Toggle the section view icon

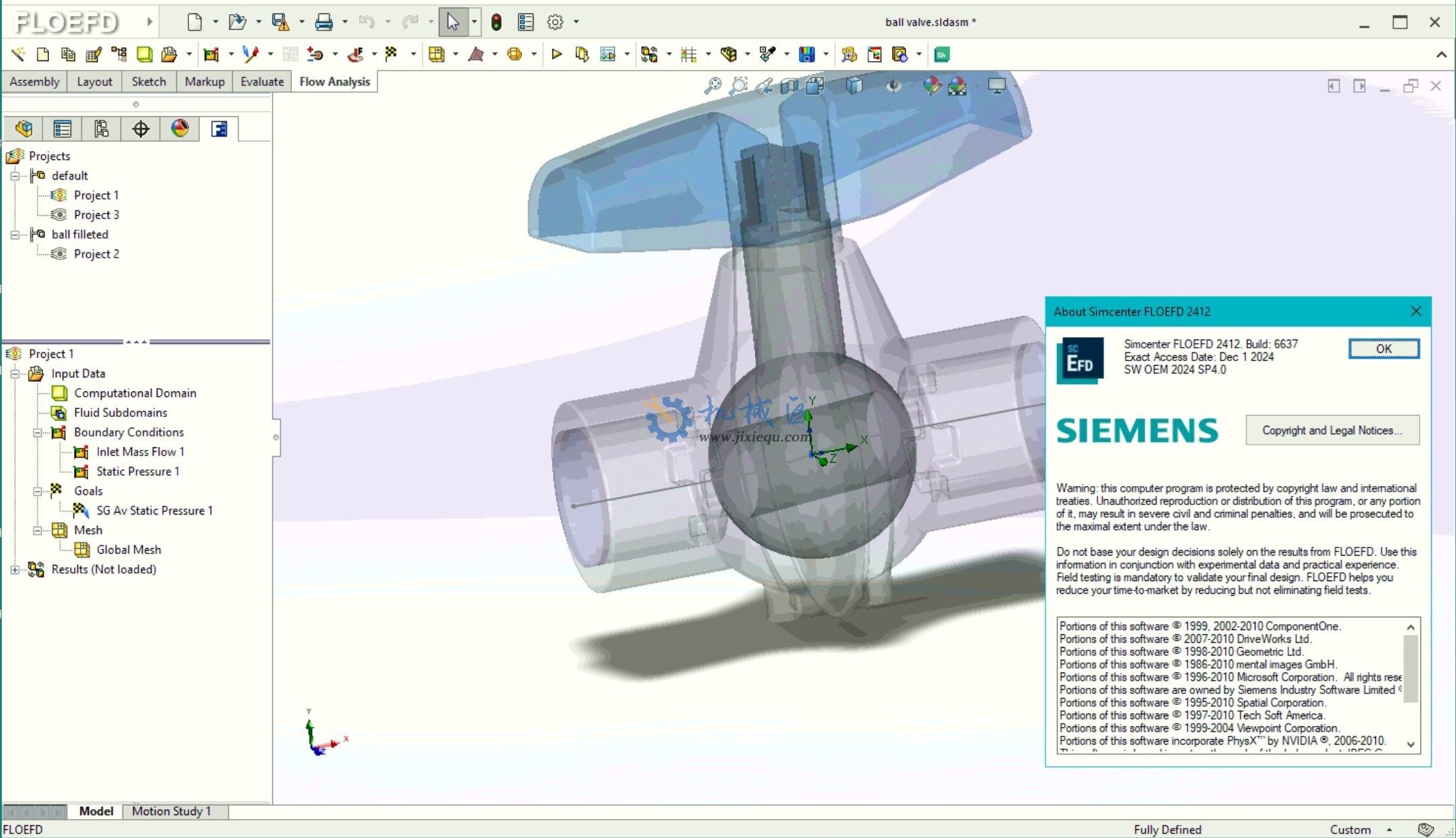[789, 86]
